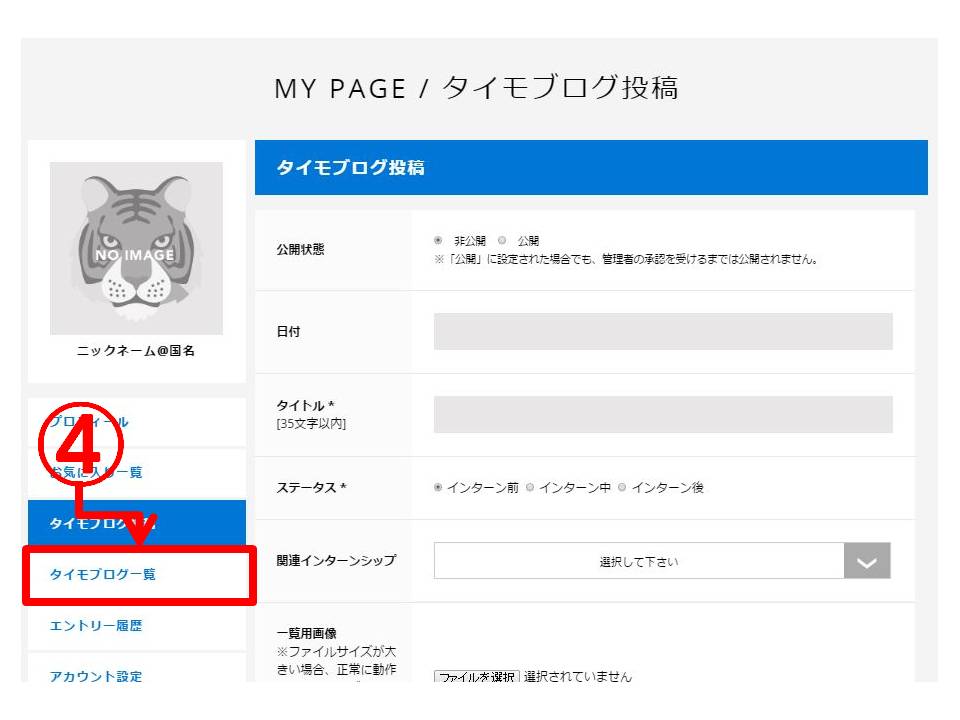The width and height of the screenshot is (960, 720).
Task: Click the 公開状態 label
Action: (x=301, y=249)
